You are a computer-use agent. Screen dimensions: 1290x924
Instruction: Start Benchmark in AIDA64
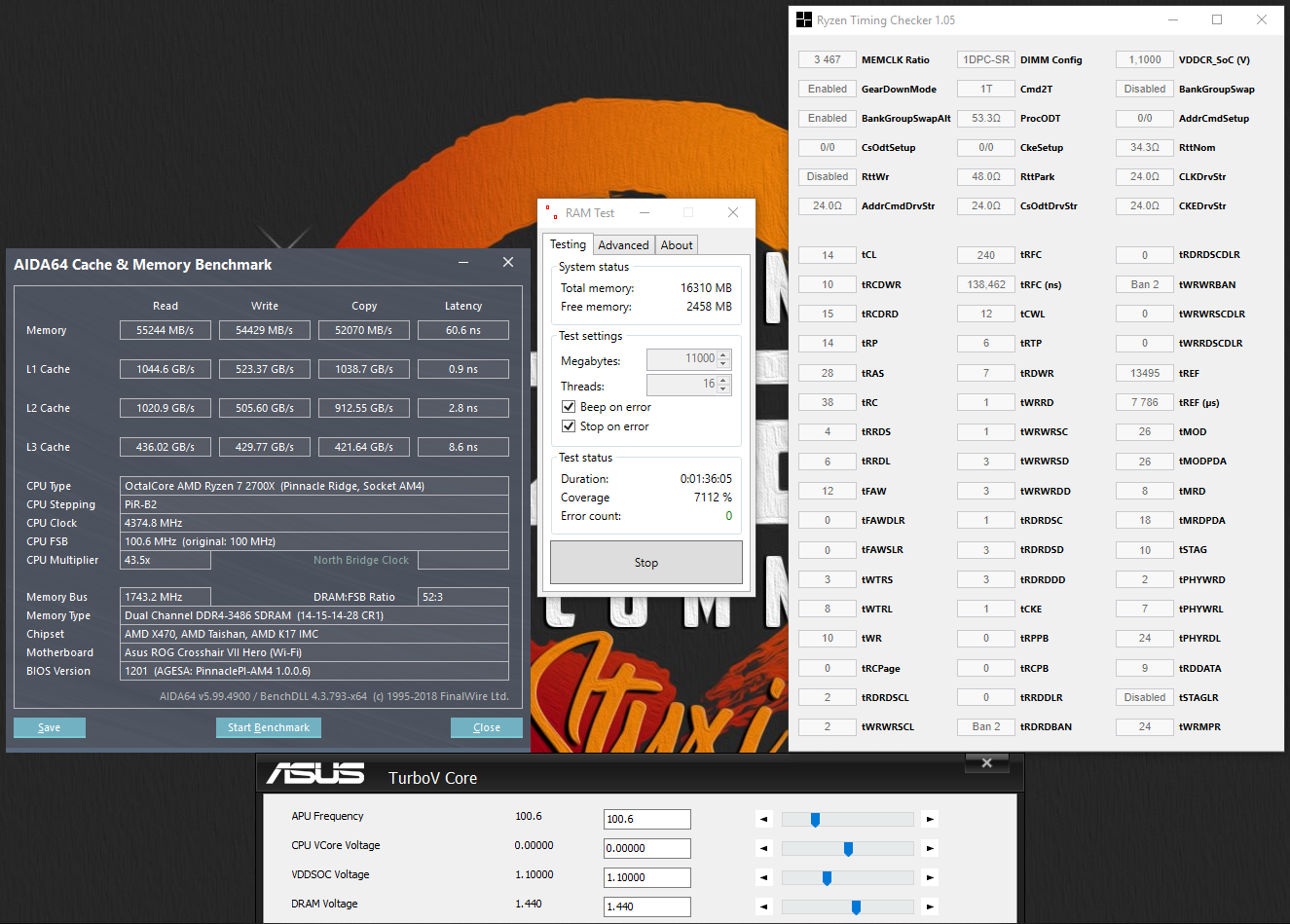269,727
